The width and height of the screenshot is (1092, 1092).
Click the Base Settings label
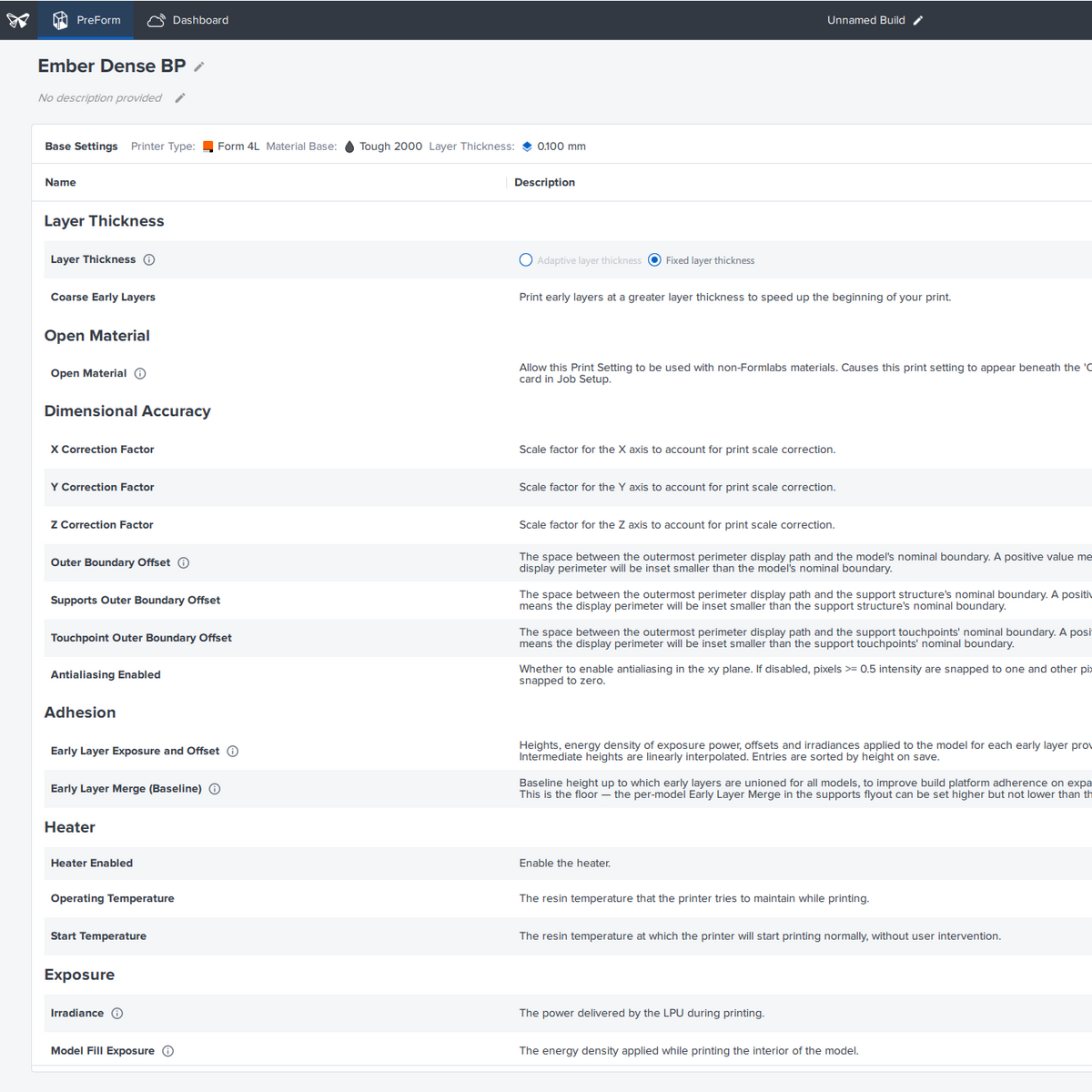pyautogui.click(x=81, y=147)
